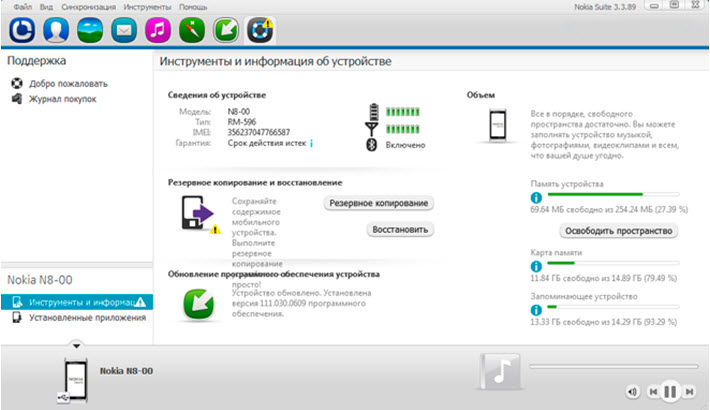Viewport: 710px width, 410px height.
Task: Click the IMEI number 356237047766587
Action: [x=259, y=132]
